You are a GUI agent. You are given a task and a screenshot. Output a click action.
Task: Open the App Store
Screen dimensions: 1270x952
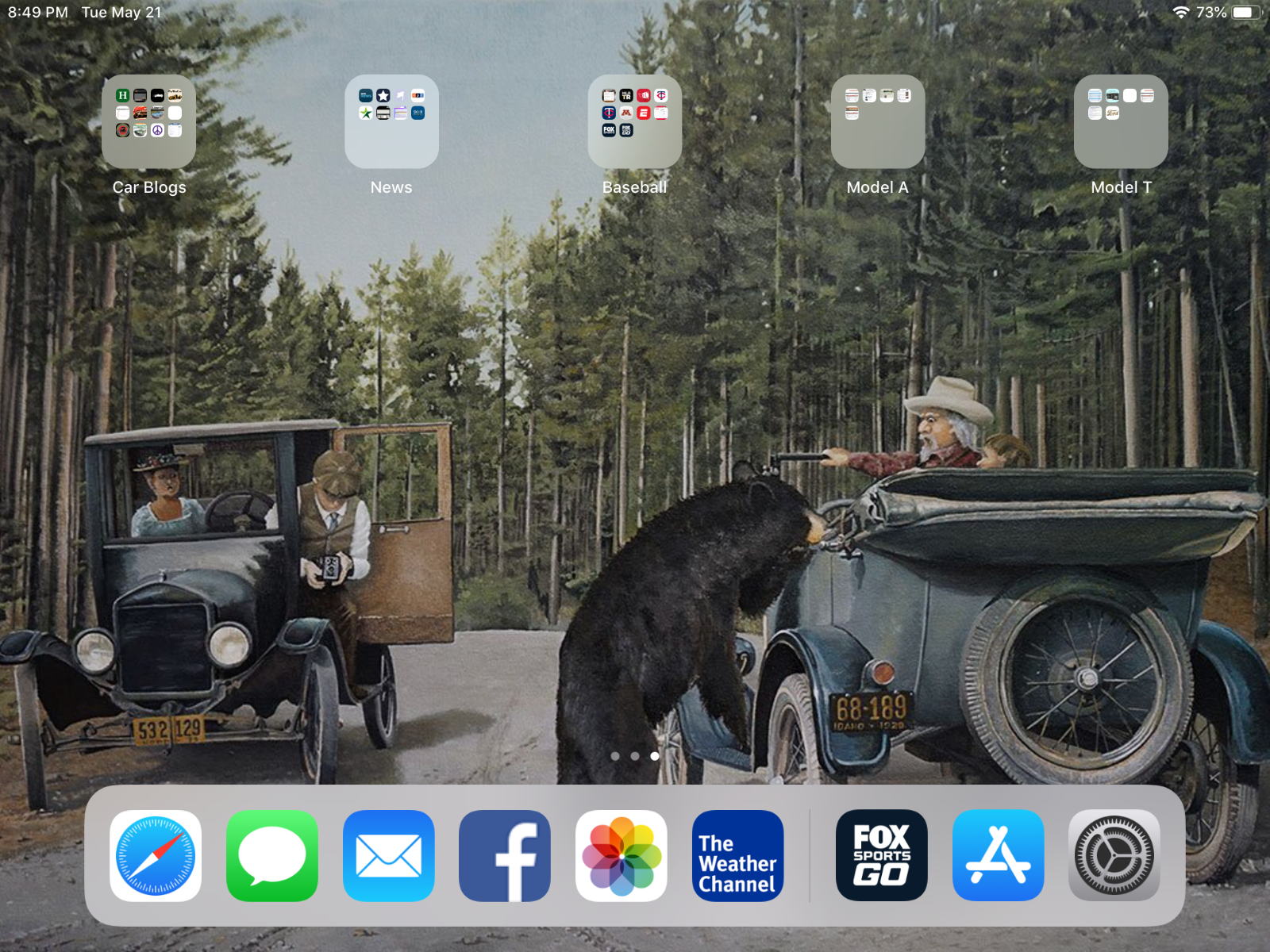998,856
